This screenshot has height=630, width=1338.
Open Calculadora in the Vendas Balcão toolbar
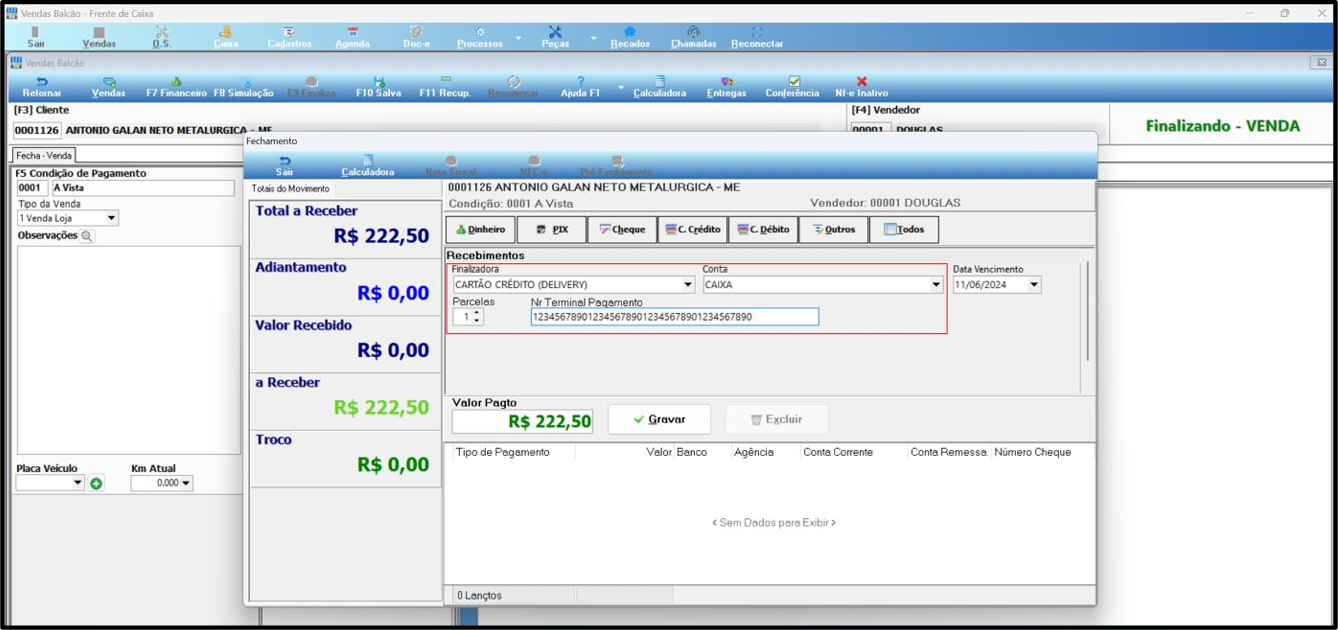tap(660, 87)
